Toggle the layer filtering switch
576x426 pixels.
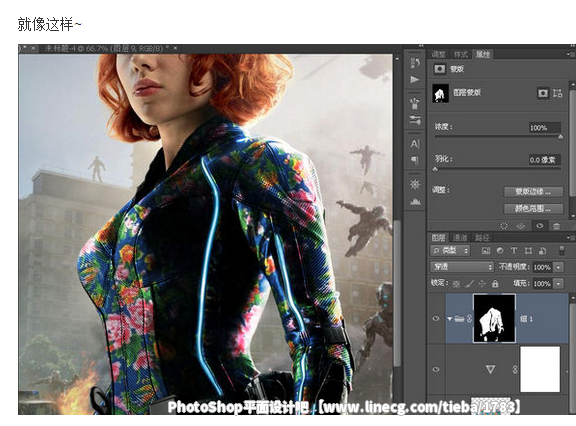(x=562, y=250)
